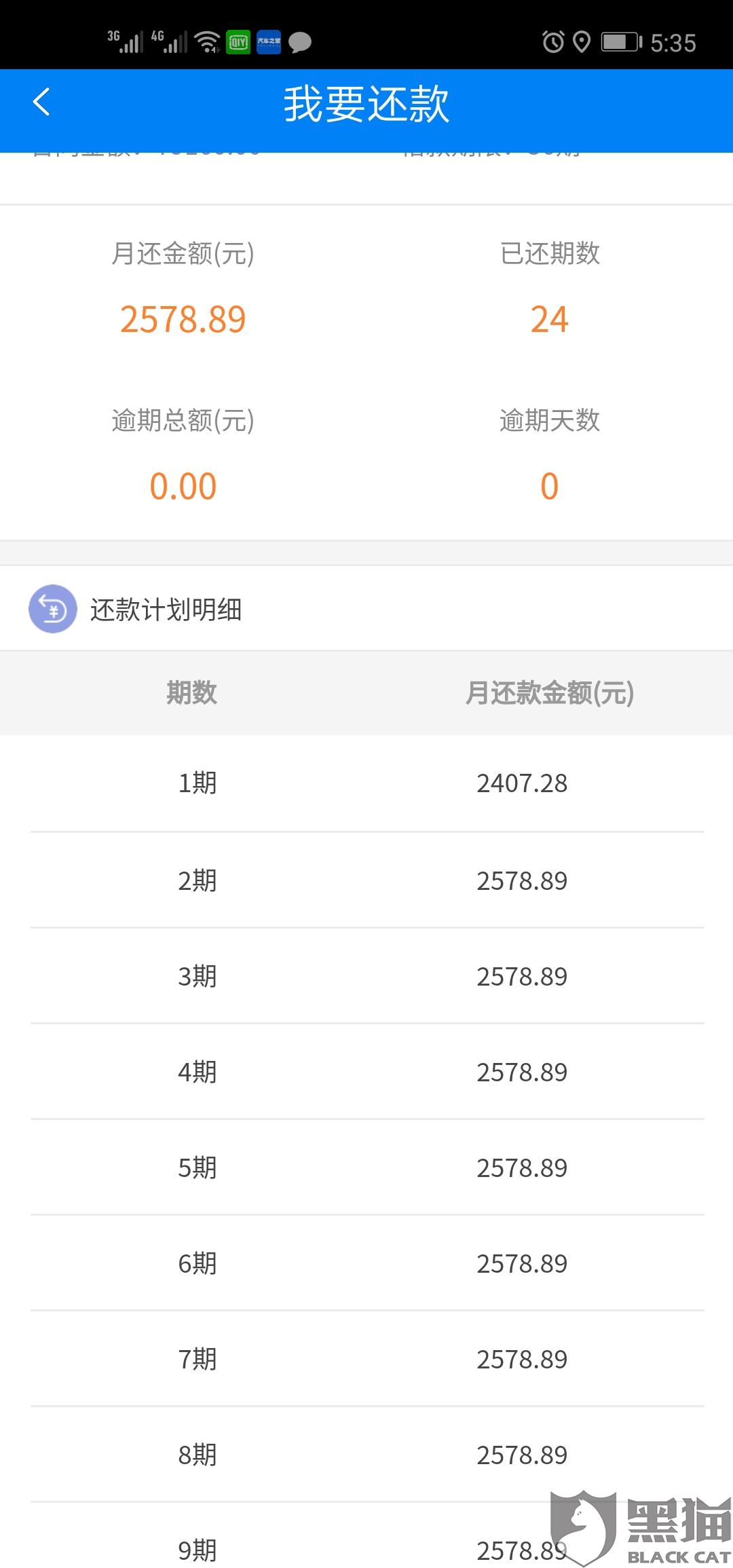Tap the alarm clock status icon
733x1568 pixels.
(x=553, y=42)
